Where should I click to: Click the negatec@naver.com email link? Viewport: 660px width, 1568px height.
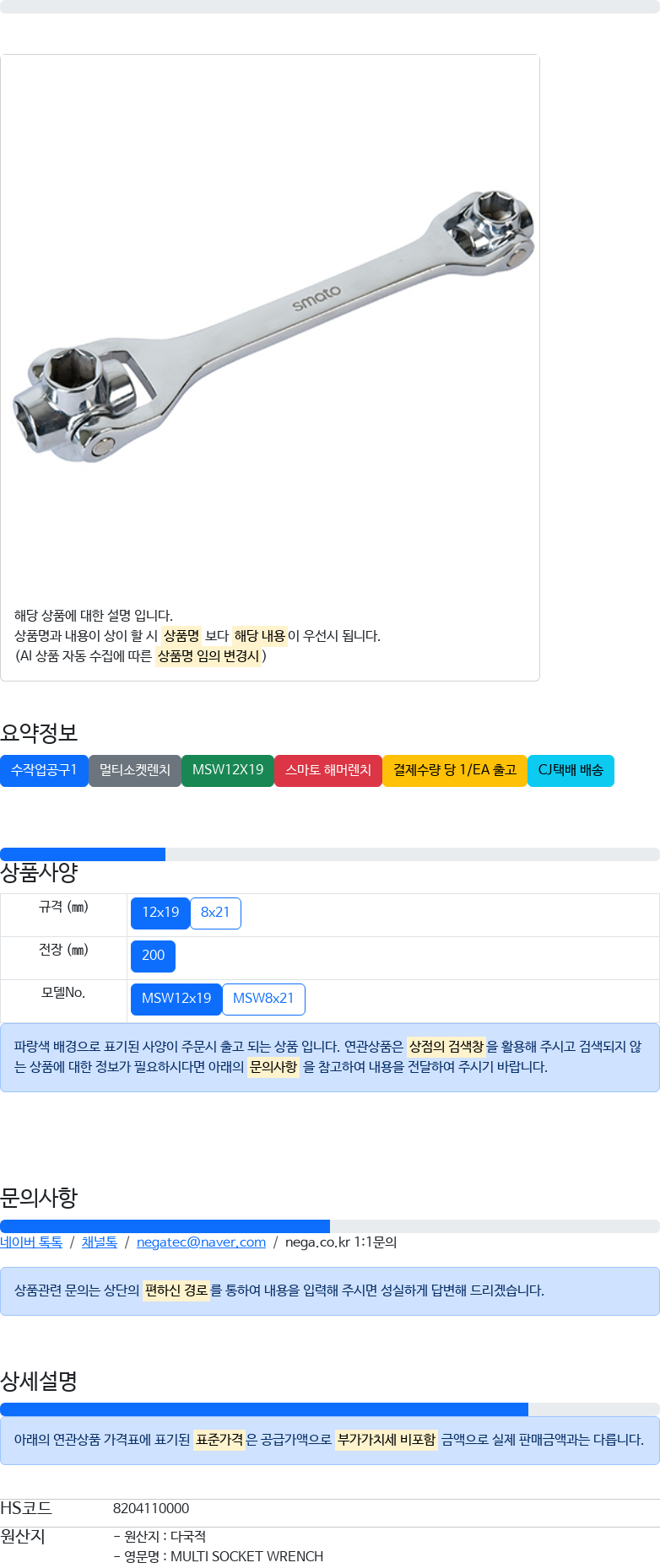click(201, 1242)
